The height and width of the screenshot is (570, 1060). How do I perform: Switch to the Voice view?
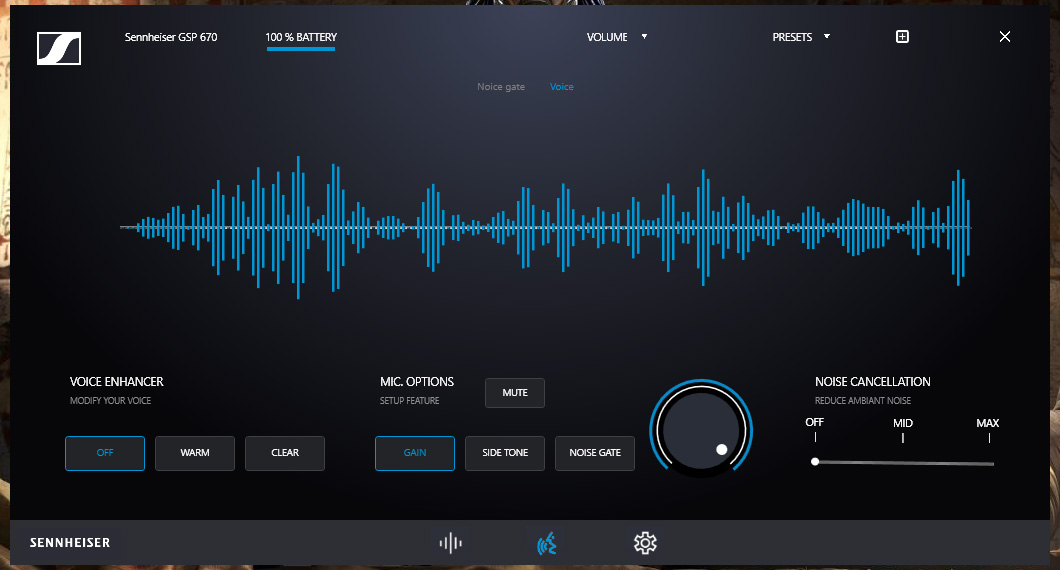tap(562, 87)
